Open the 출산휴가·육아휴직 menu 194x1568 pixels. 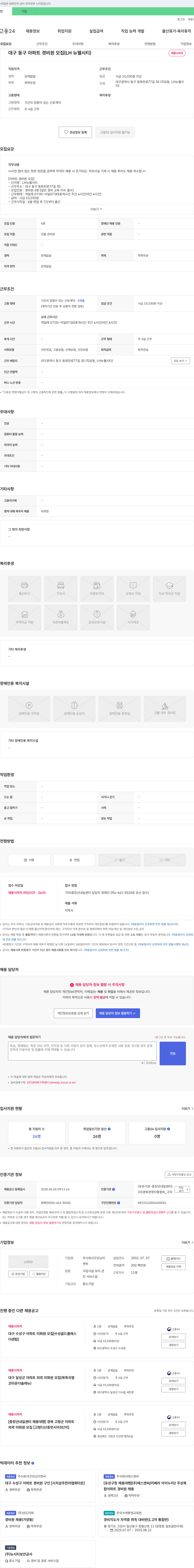tap(176, 31)
